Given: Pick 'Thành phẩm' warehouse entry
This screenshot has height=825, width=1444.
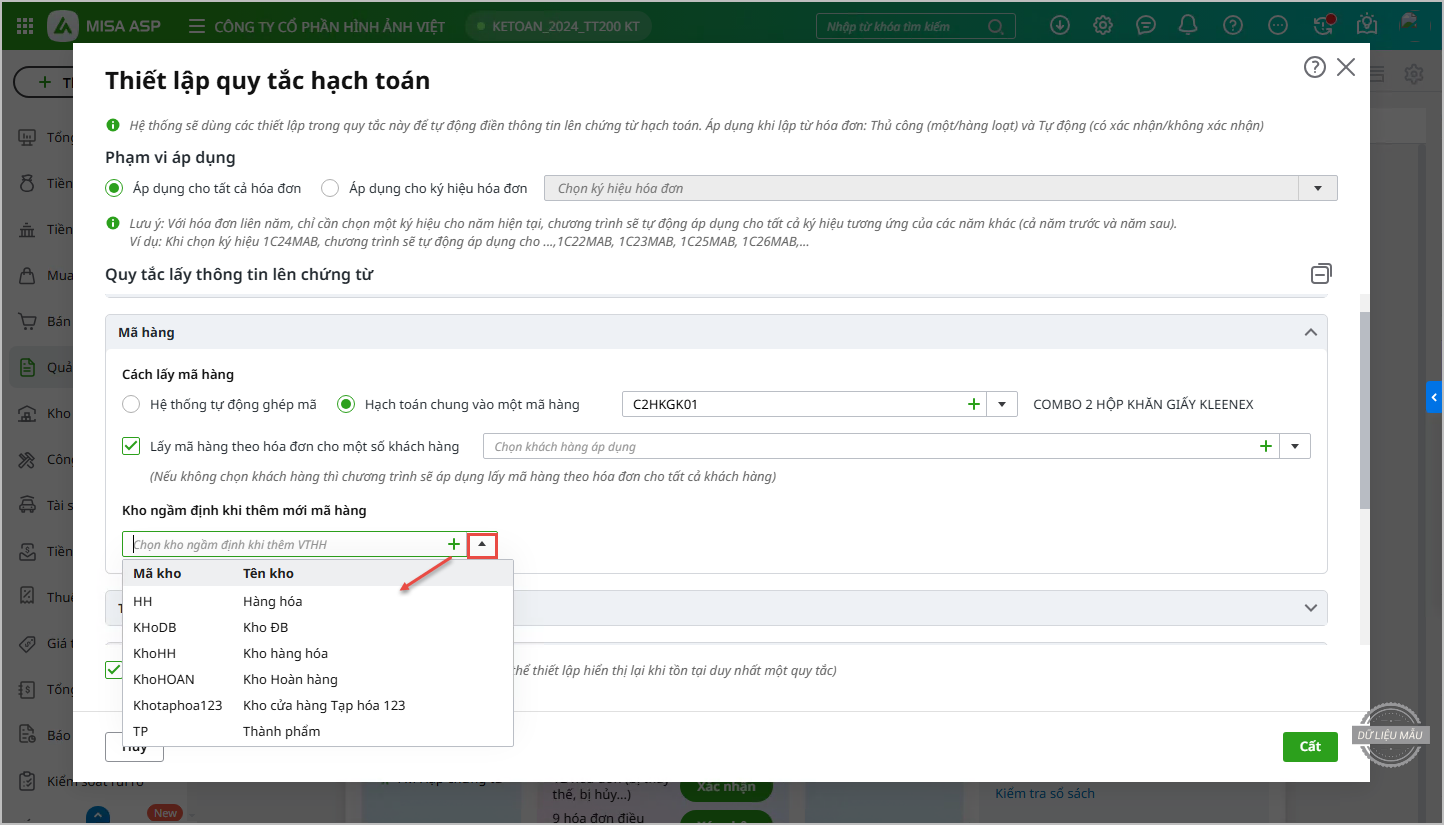Looking at the screenshot, I should tap(281, 731).
